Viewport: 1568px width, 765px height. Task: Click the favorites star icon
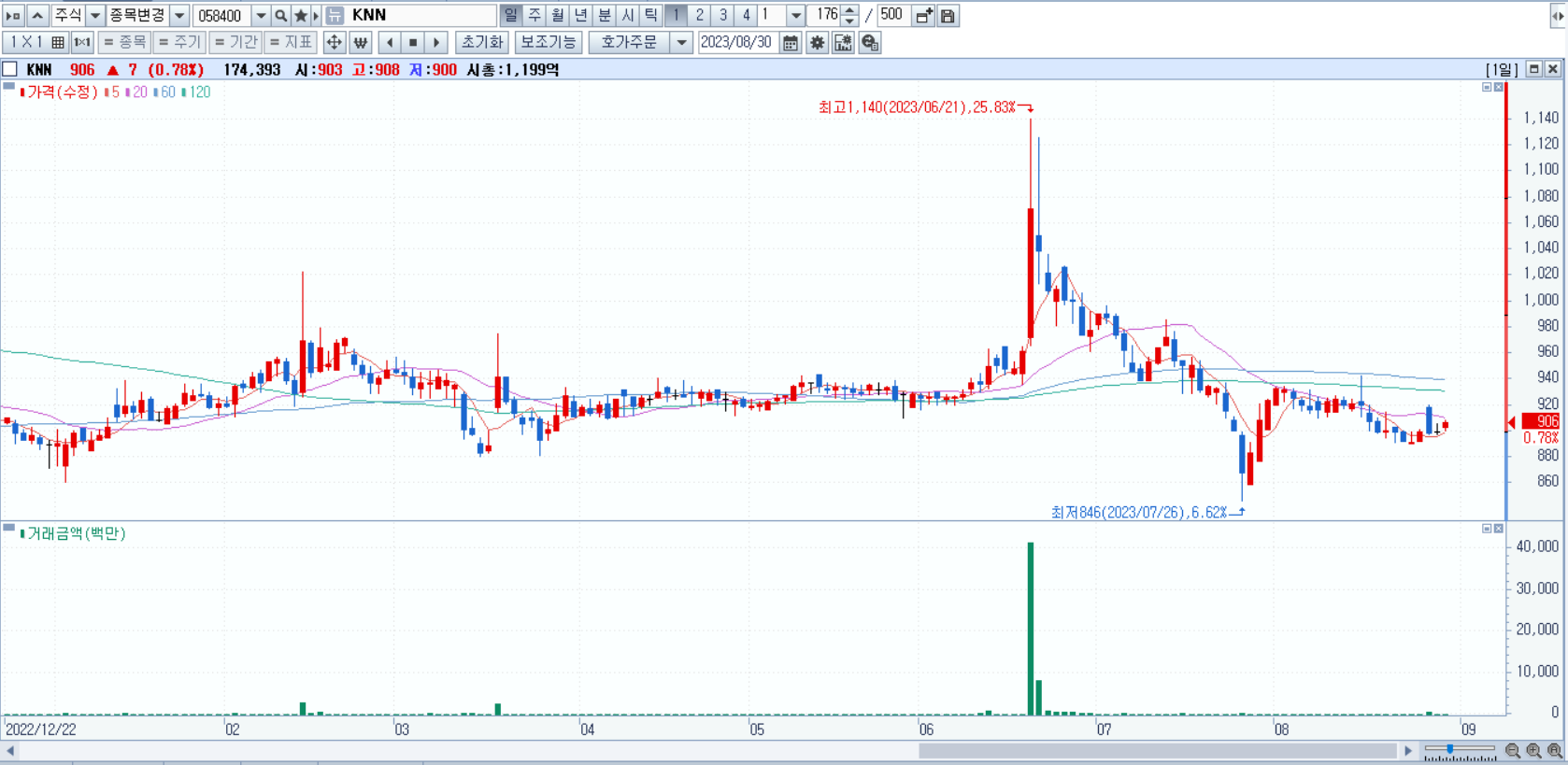coord(301,16)
